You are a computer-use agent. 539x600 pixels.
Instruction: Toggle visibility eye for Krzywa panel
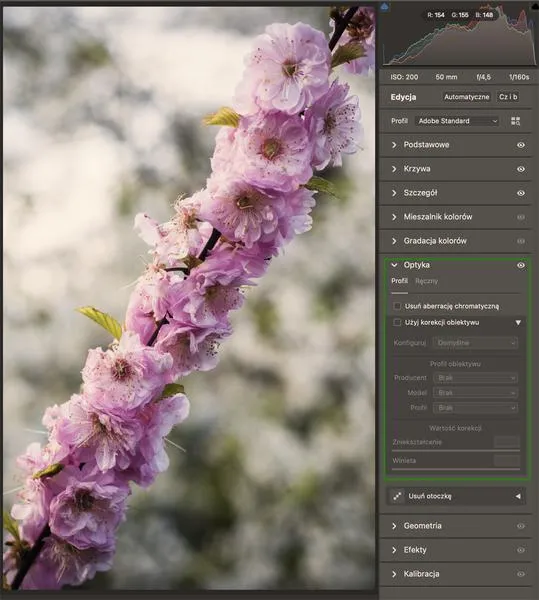pyautogui.click(x=521, y=169)
